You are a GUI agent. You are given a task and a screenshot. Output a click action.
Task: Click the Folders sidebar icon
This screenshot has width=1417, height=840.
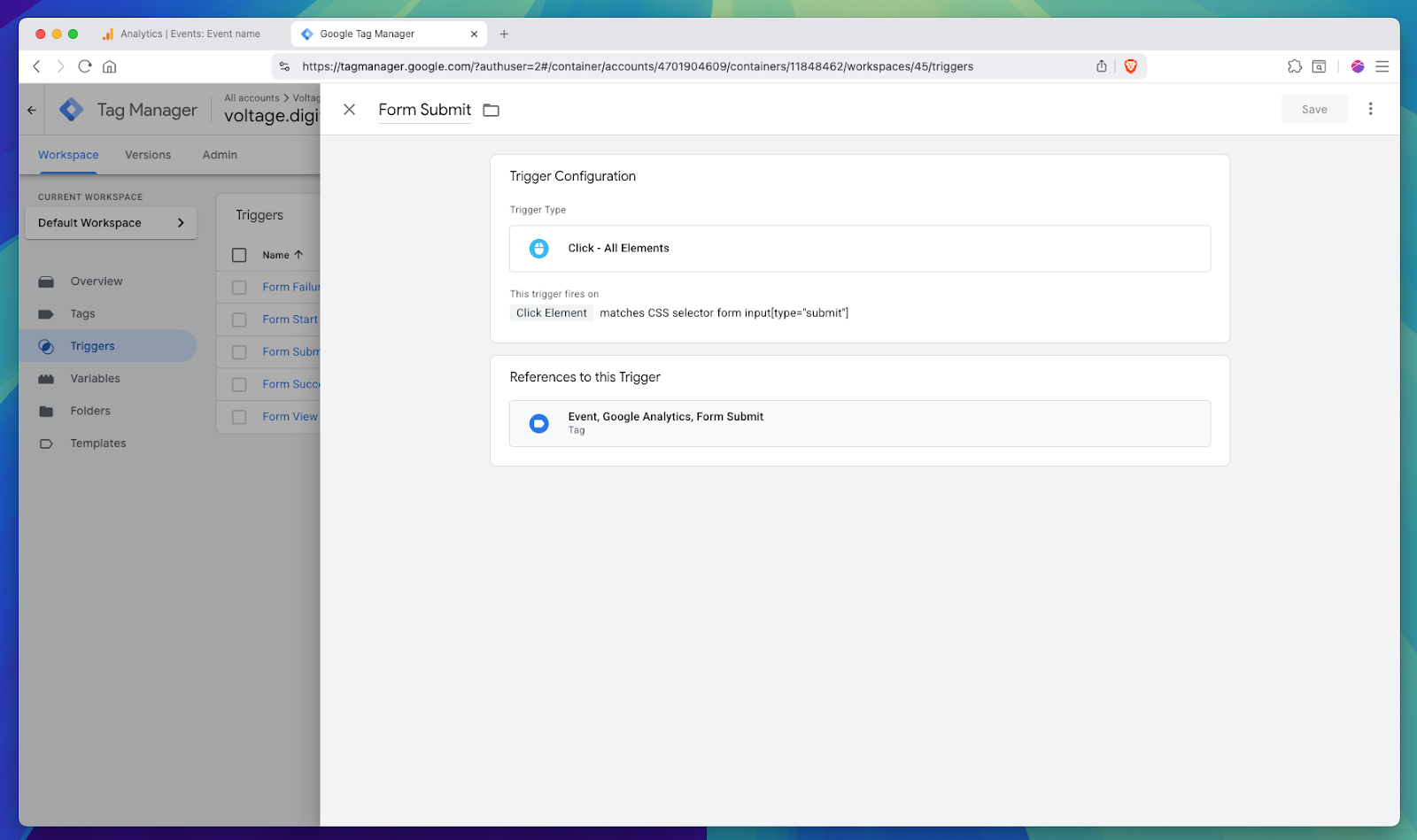pos(46,412)
